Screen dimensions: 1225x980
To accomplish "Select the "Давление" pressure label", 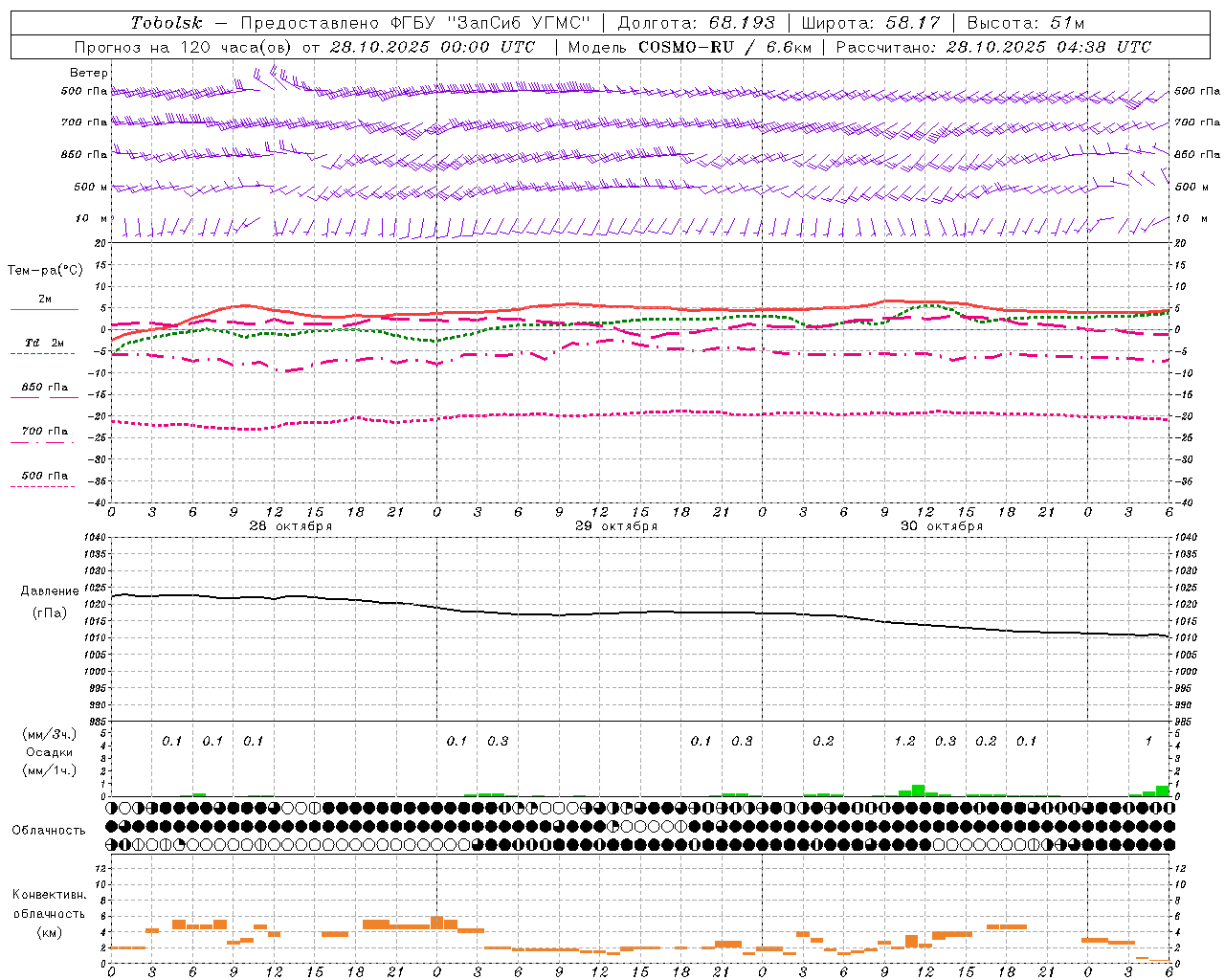I will click(48, 591).
